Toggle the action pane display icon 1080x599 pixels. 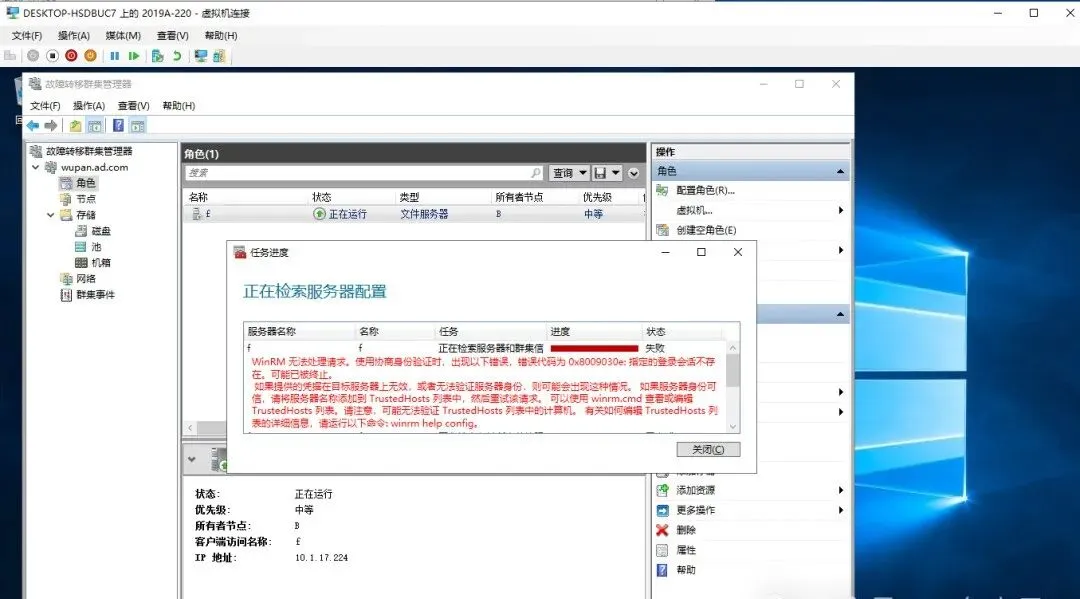pos(137,125)
